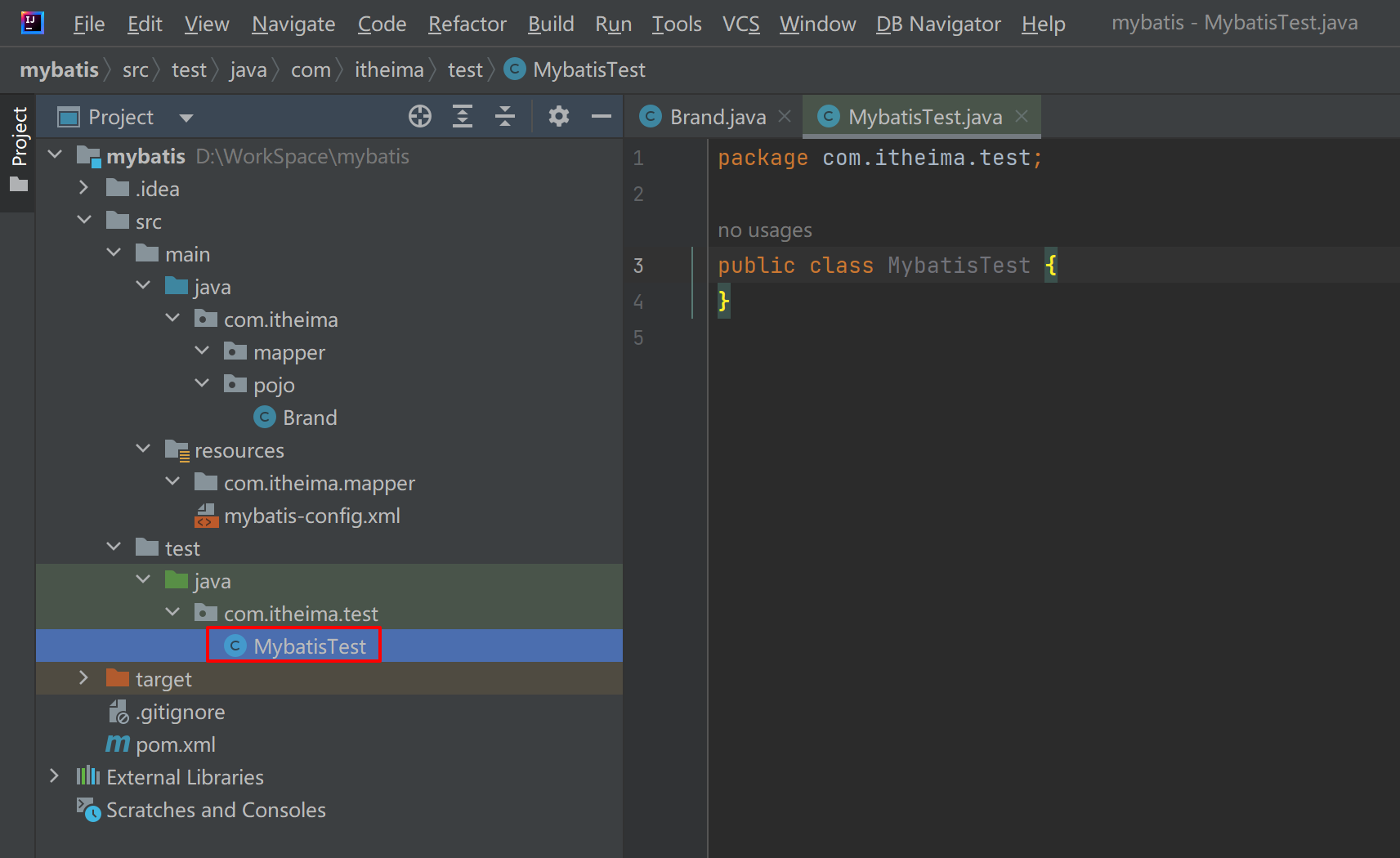Open the DB Navigator menu
This screenshot has height=858, width=1400.
point(938,25)
